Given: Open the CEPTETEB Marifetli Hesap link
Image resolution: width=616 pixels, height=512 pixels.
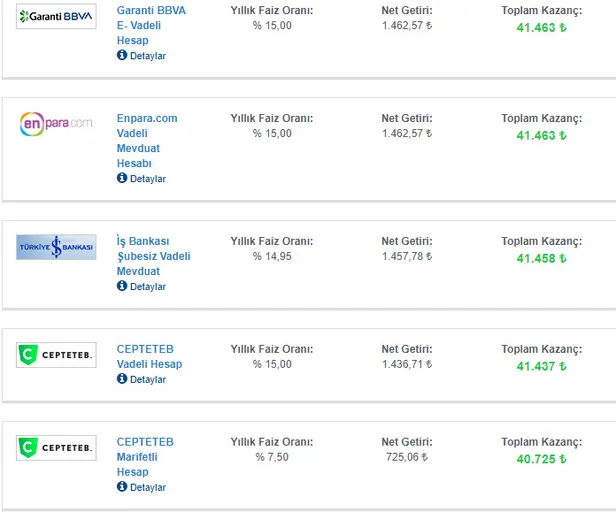Looking at the screenshot, I should pyautogui.click(x=144, y=457).
